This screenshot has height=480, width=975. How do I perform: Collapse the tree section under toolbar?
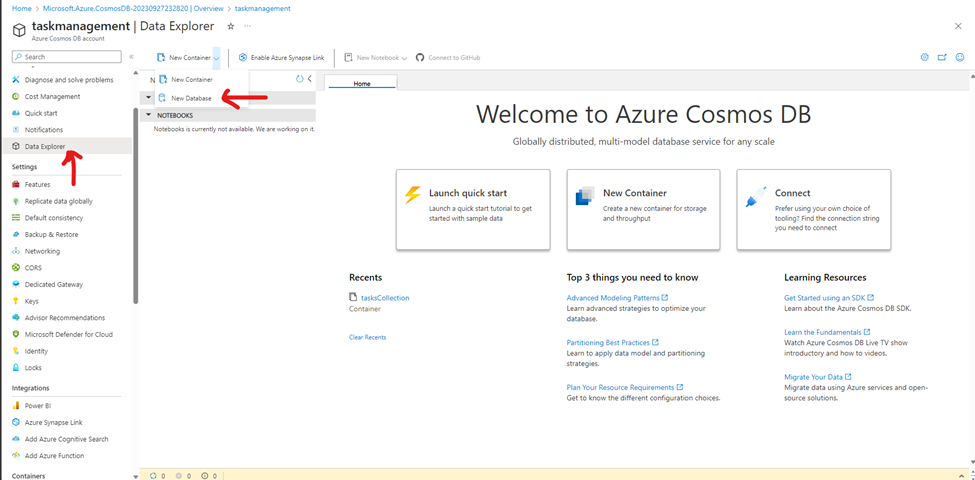point(149,97)
